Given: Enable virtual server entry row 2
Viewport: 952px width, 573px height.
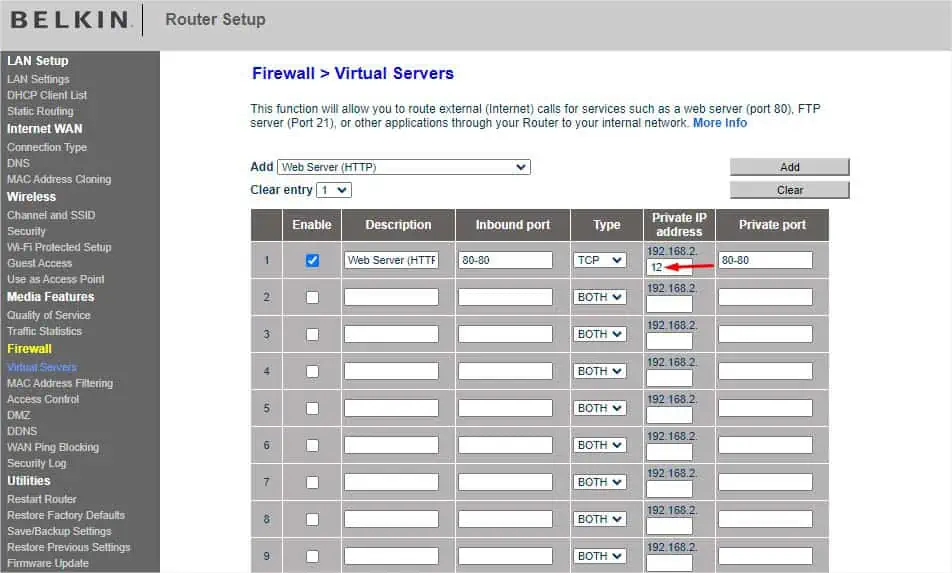Looking at the screenshot, I should click(x=312, y=297).
